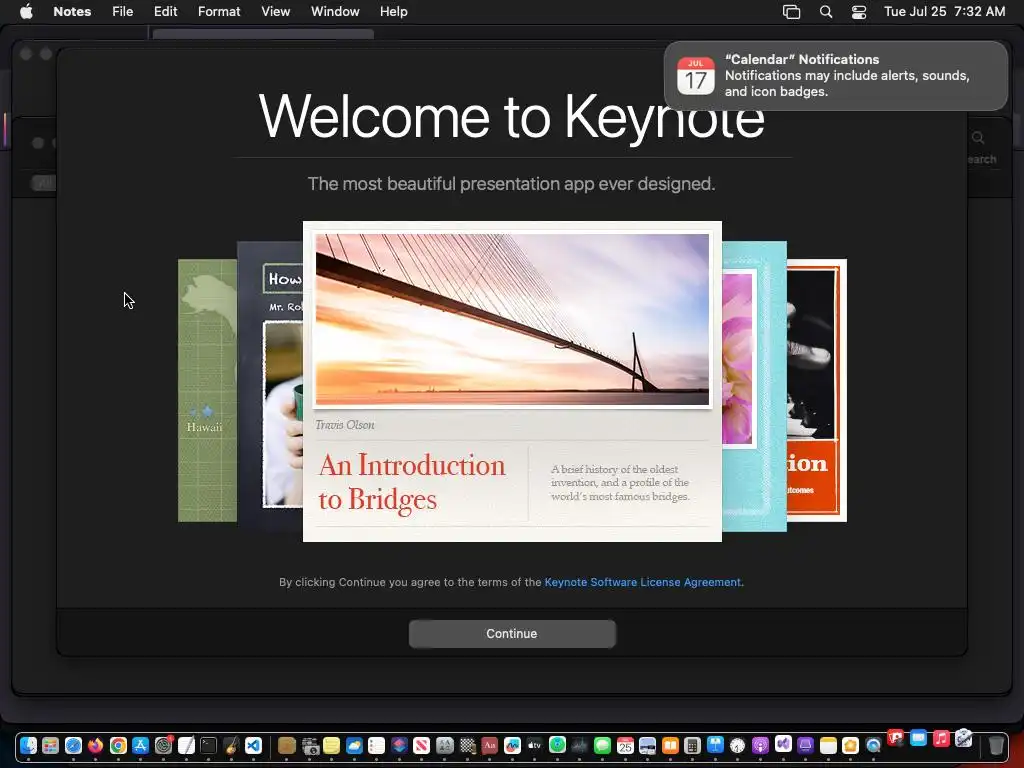Open Weather from the Dock

tap(354, 745)
